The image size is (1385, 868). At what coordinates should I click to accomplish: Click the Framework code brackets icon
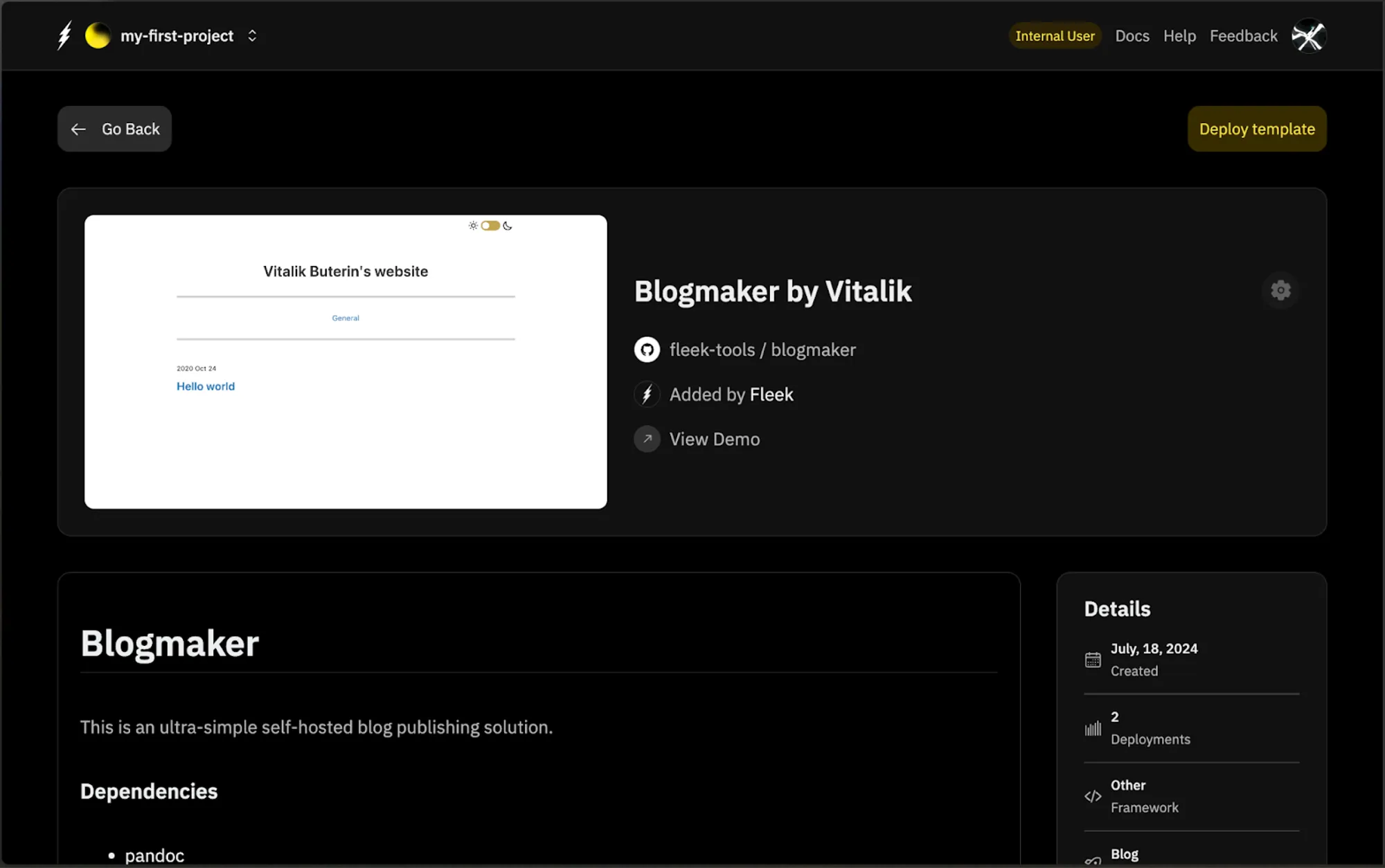point(1093,796)
